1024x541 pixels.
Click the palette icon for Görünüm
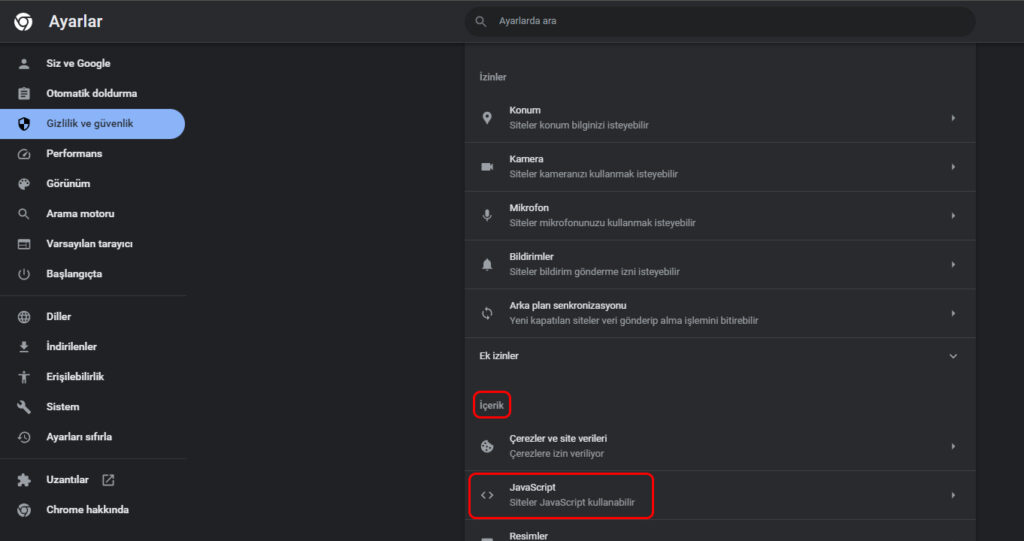[24, 184]
